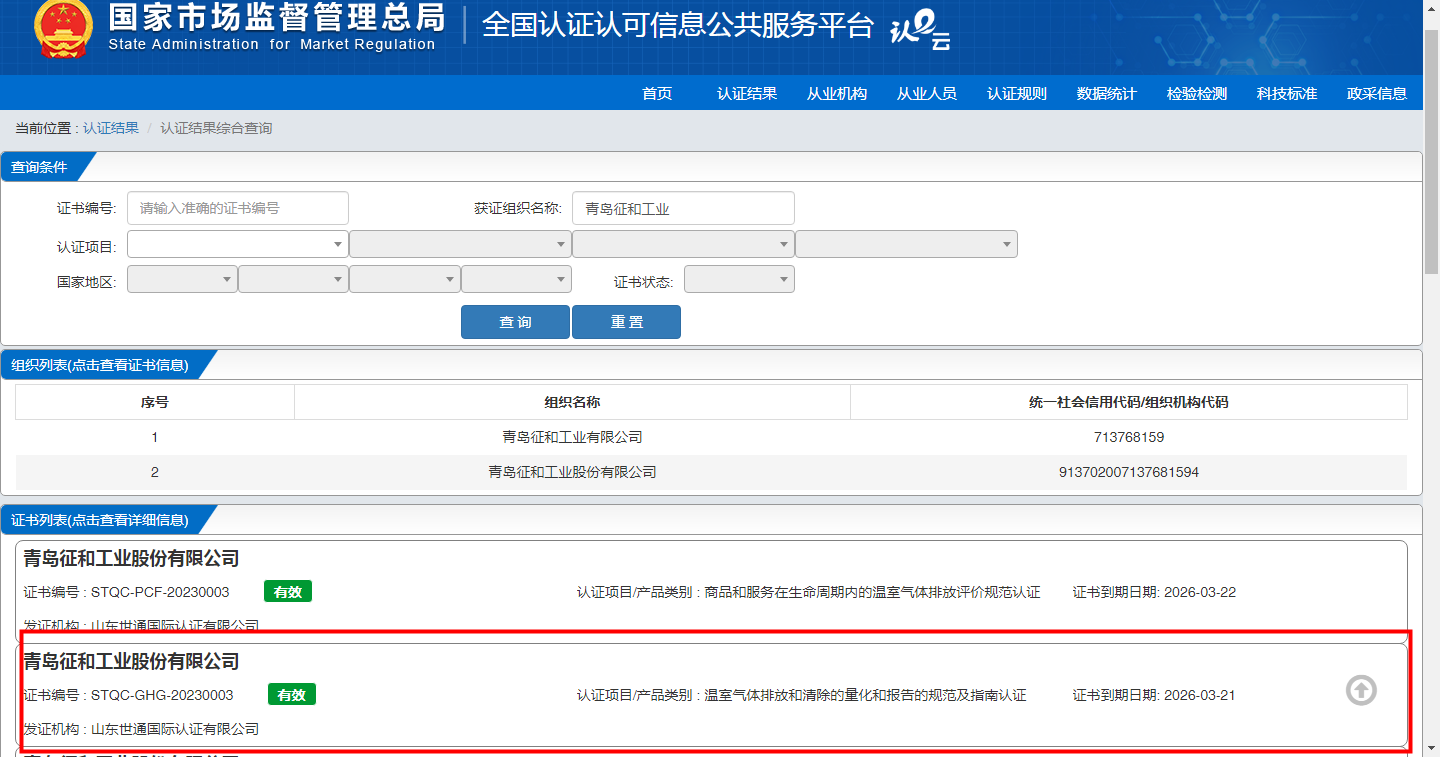Expand the third 认证项目 dropdown
Viewport: 1440px width, 757px height.
coord(683,244)
